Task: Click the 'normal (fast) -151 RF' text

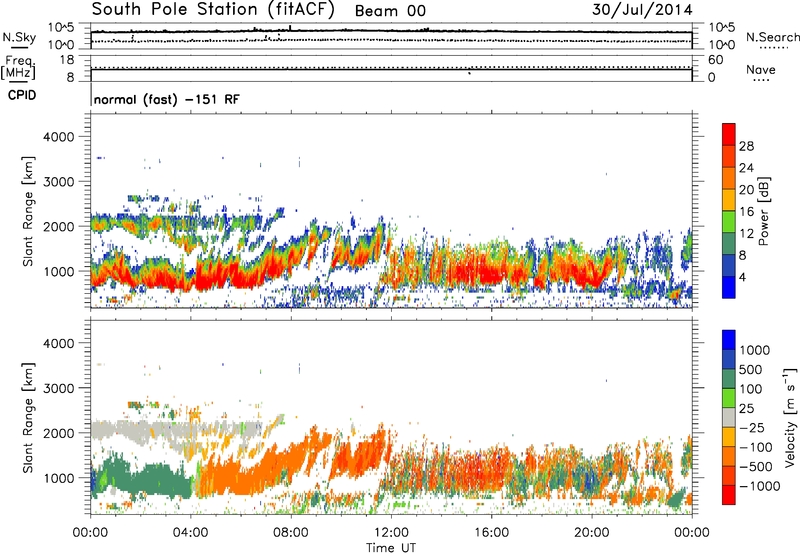Action: pos(166,99)
